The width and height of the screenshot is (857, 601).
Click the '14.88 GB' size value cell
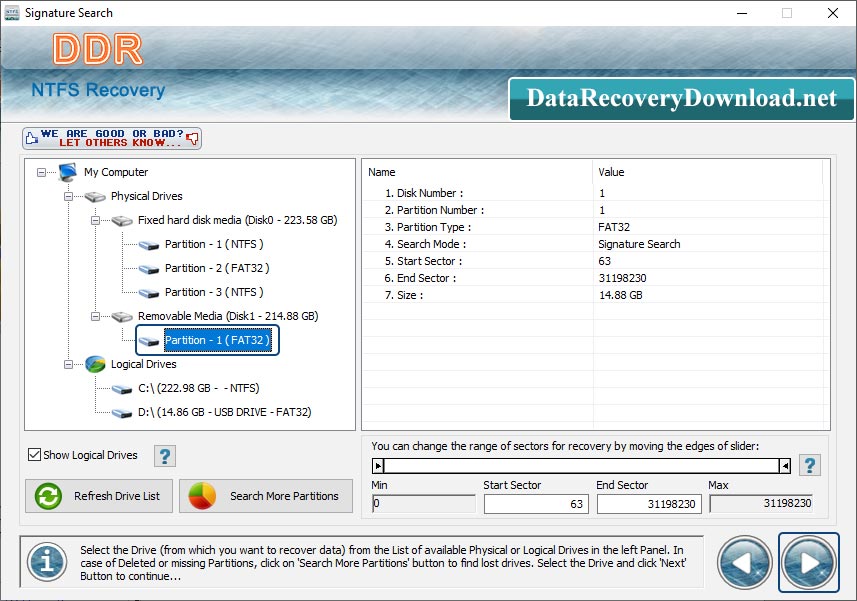(x=620, y=295)
